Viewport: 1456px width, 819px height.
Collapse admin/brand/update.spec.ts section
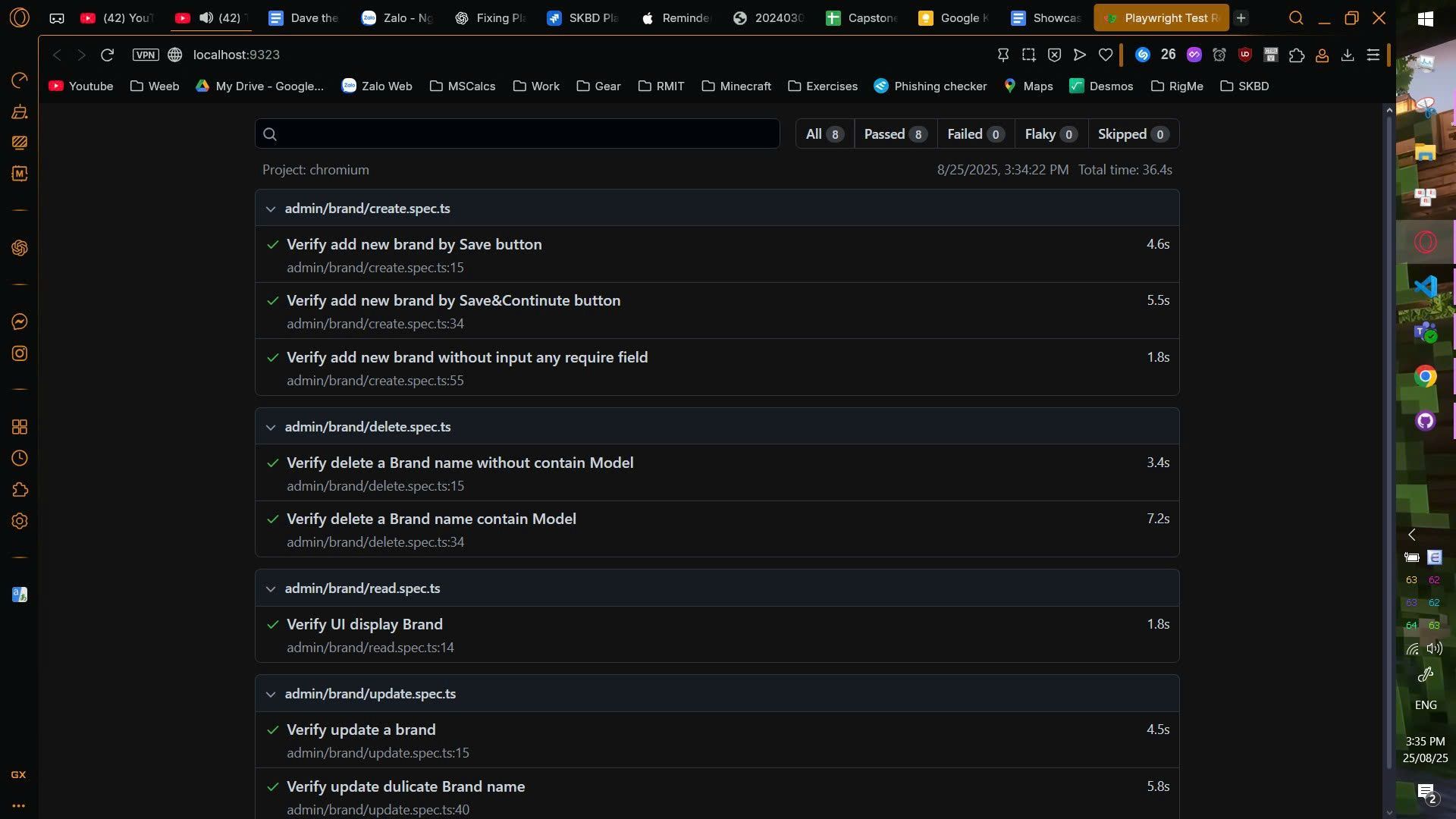(271, 694)
